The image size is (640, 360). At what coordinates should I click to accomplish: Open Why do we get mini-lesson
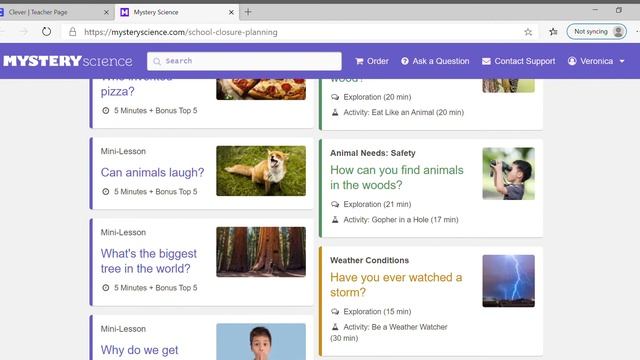139,350
